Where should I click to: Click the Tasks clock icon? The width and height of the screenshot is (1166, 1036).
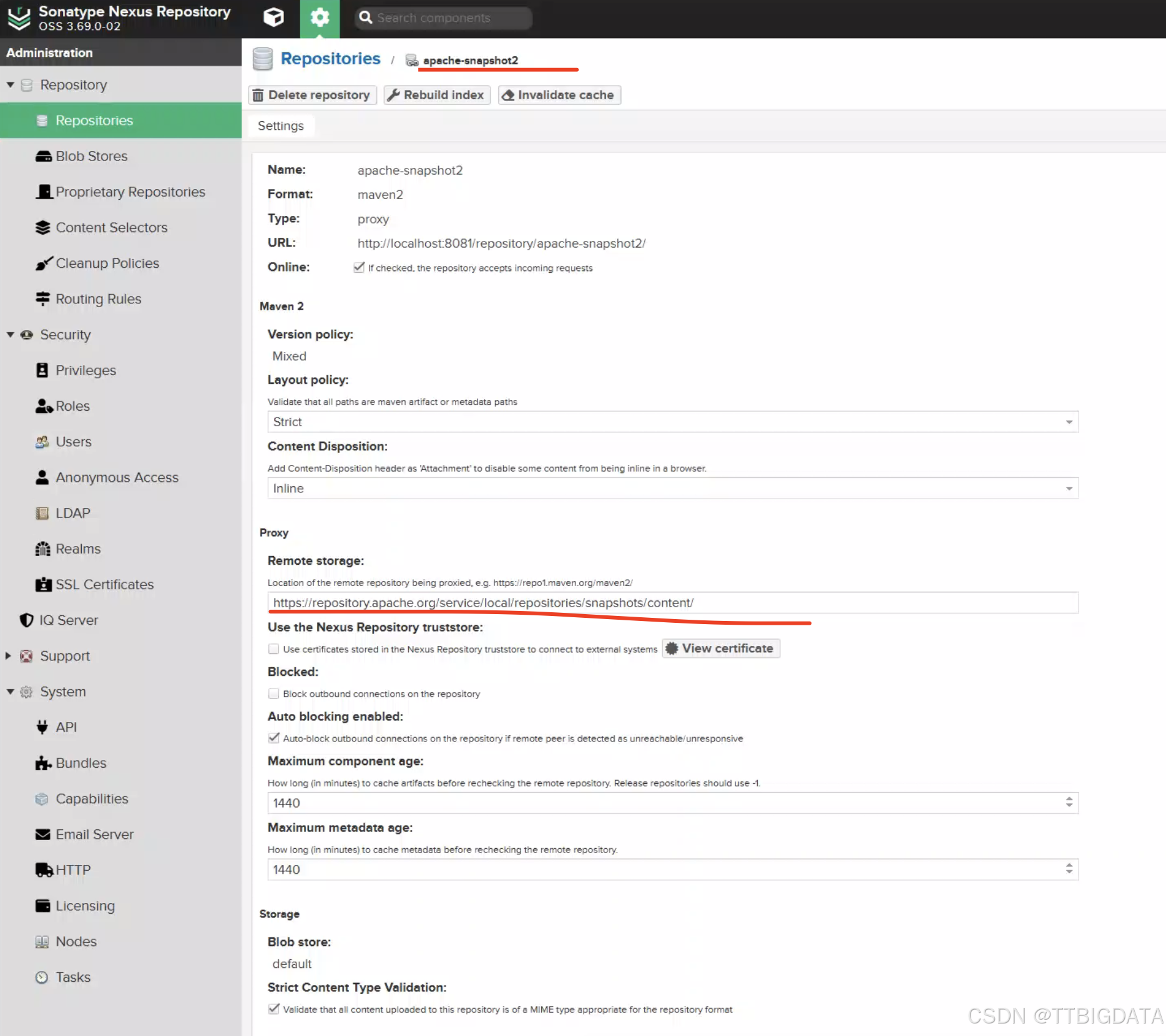pos(42,977)
